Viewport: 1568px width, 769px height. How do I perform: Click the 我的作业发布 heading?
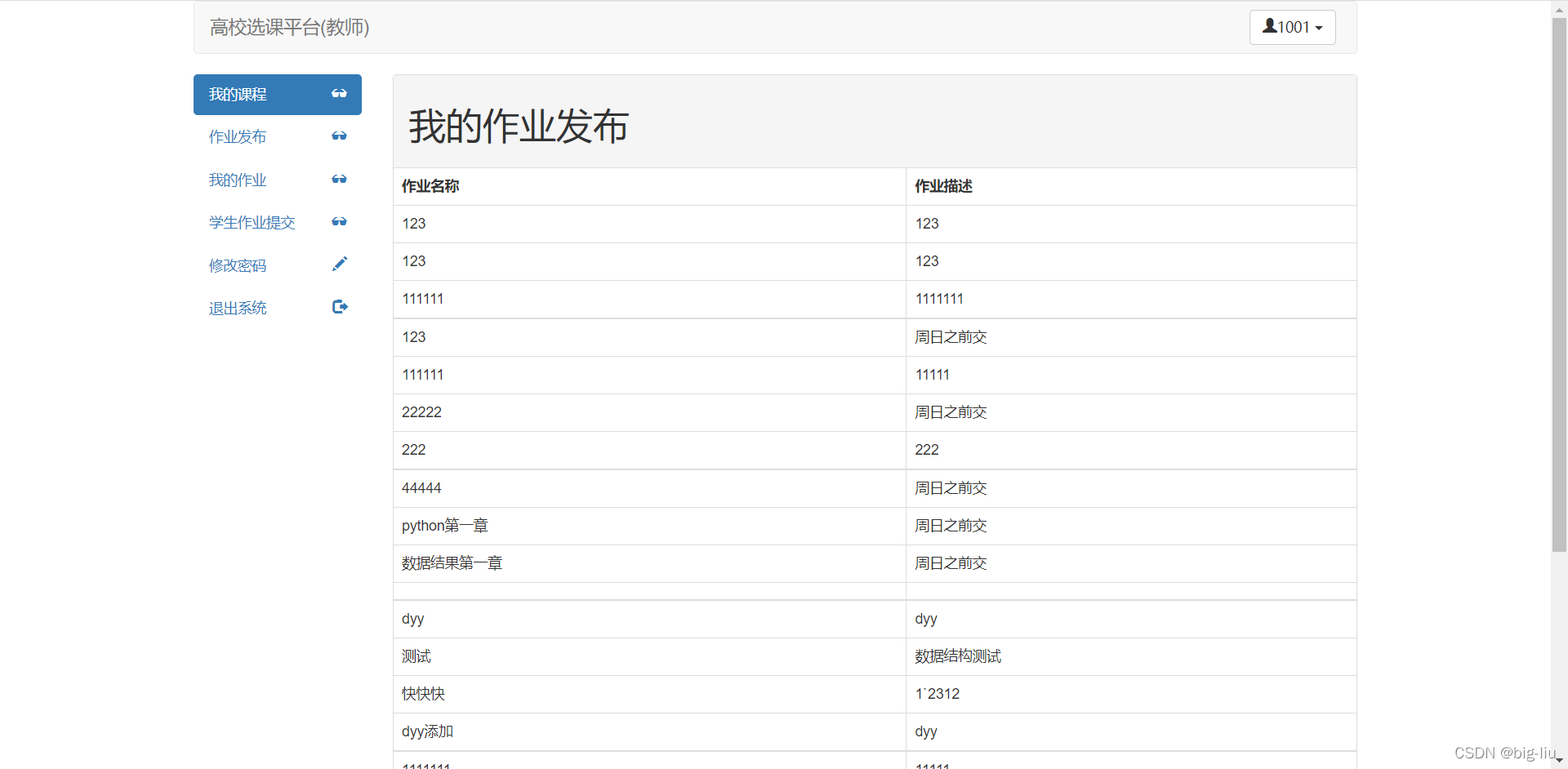[519, 127]
